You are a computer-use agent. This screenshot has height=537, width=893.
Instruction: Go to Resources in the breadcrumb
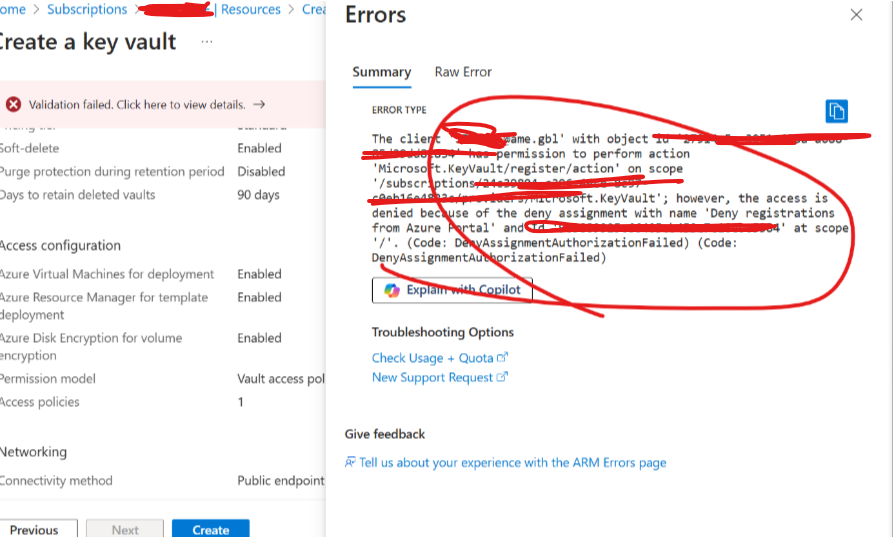(251, 10)
